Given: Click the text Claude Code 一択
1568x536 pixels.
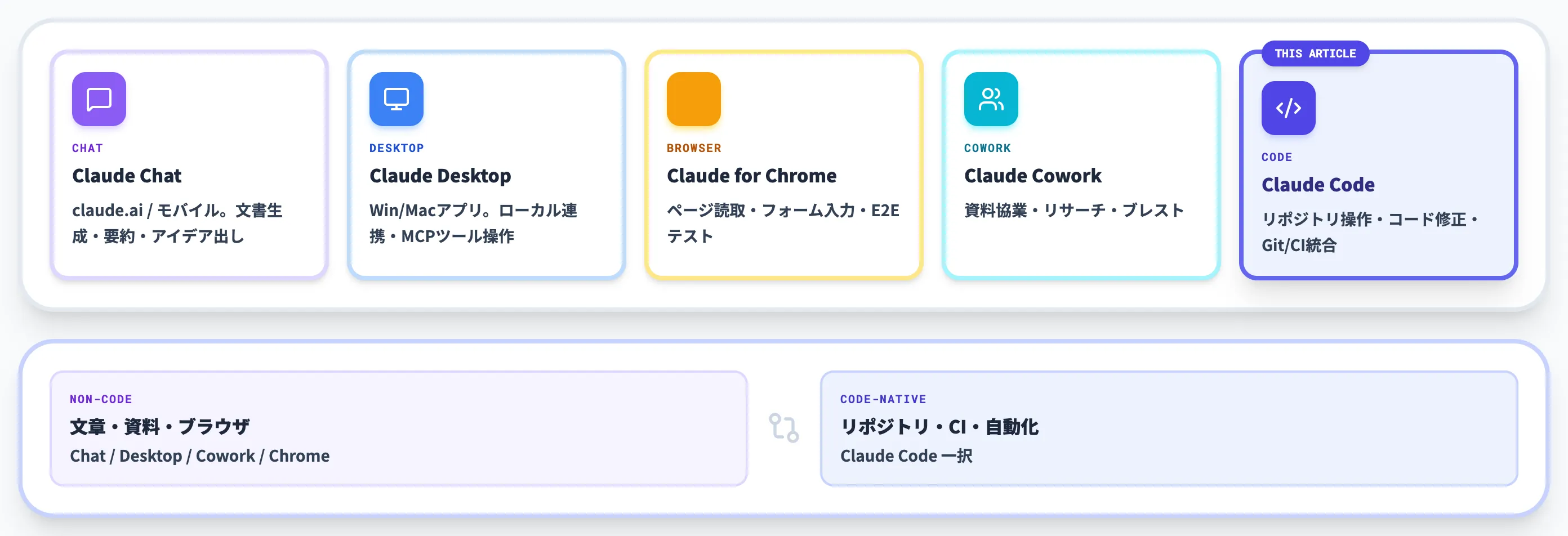Looking at the screenshot, I should click(x=906, y=455).
